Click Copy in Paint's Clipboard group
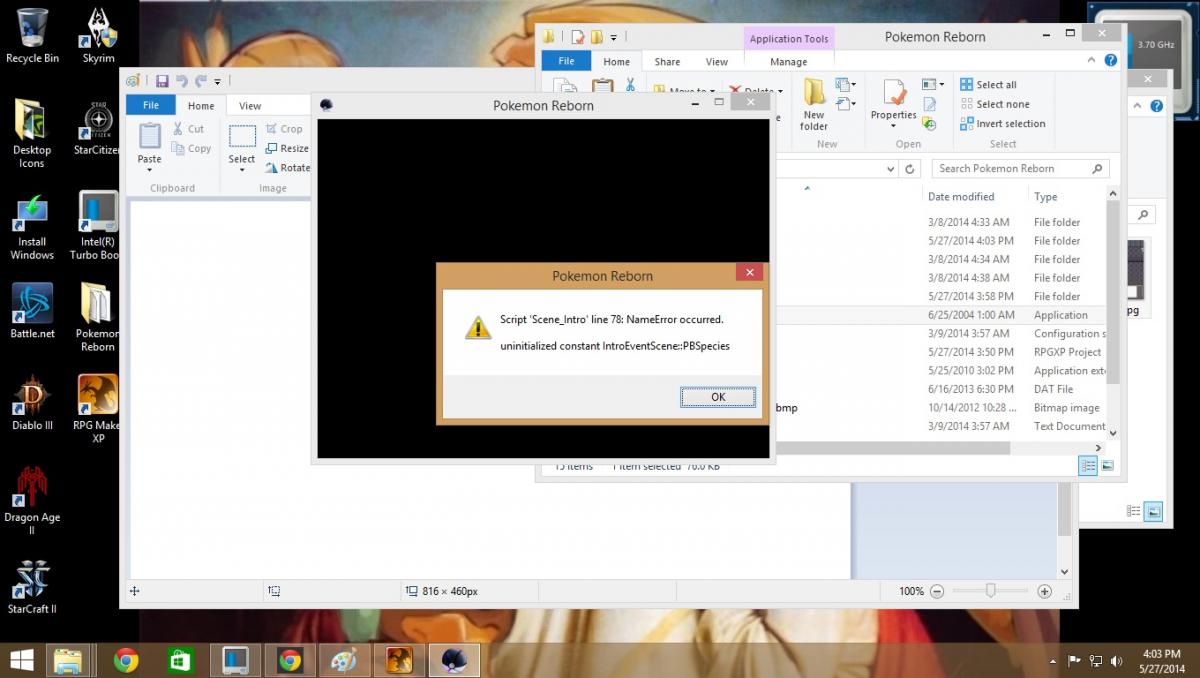 point(191,149)
